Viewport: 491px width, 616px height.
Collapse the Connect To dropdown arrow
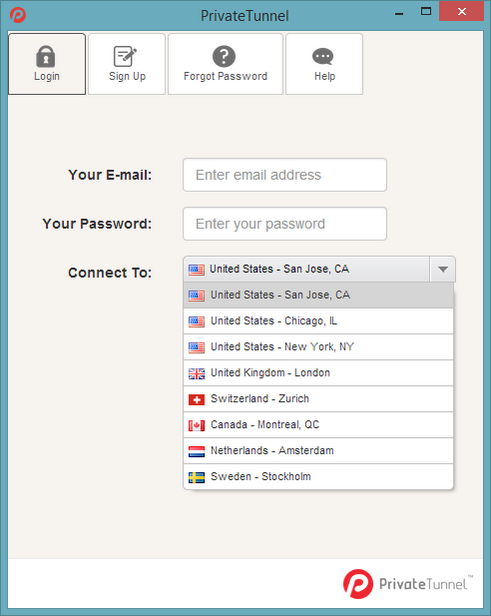443,269
